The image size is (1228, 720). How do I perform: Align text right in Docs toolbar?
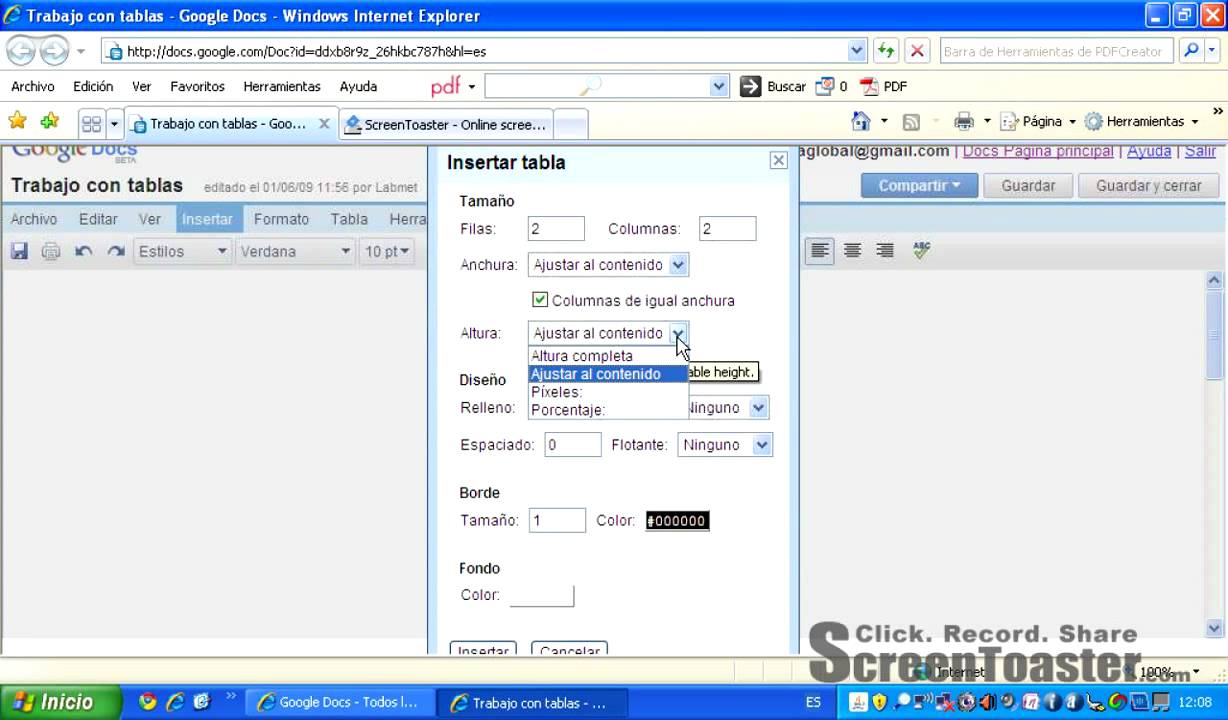(x=885, y=251)
